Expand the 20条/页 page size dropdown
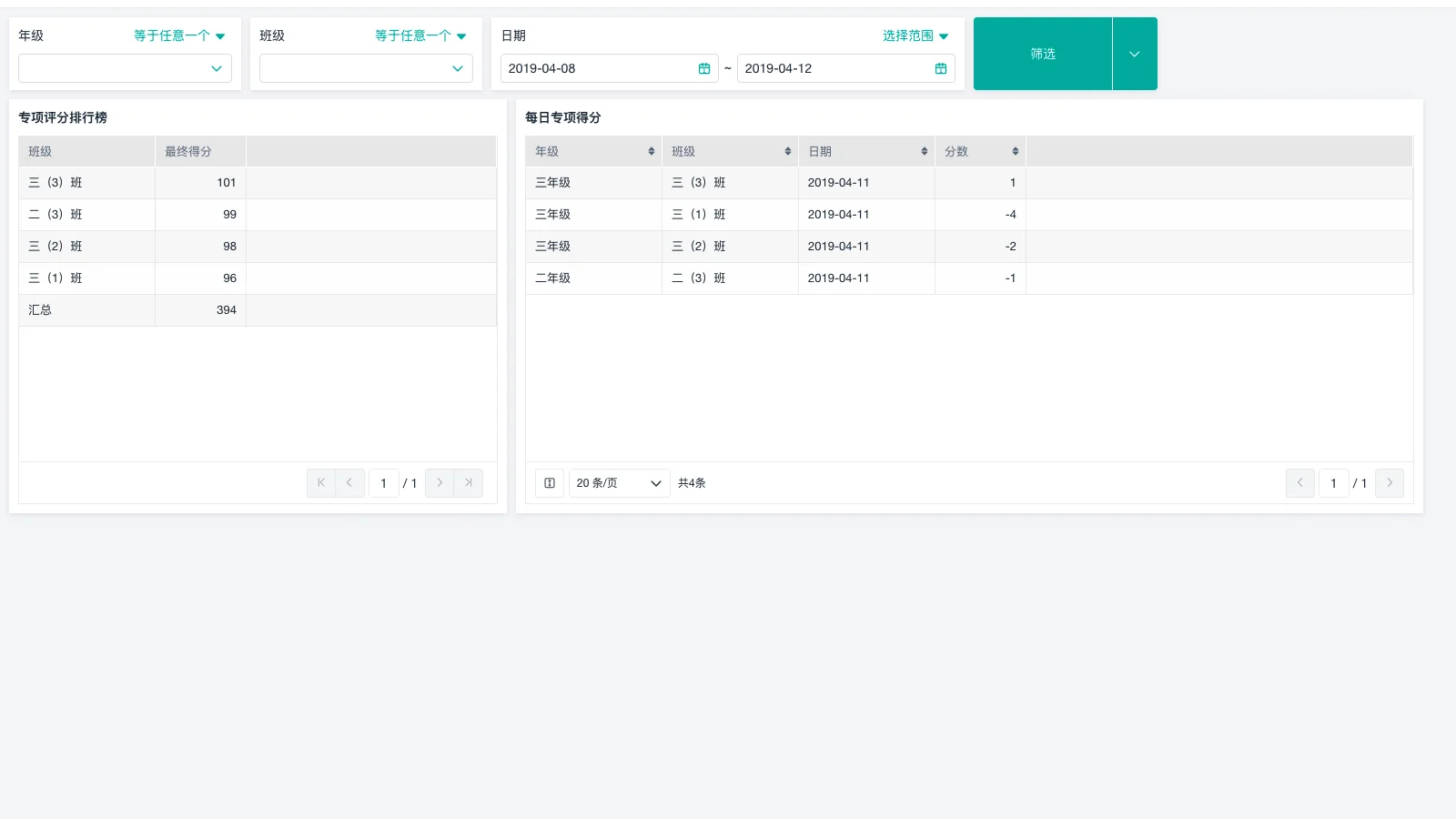The image size is (1456, 819). (619, 483)
